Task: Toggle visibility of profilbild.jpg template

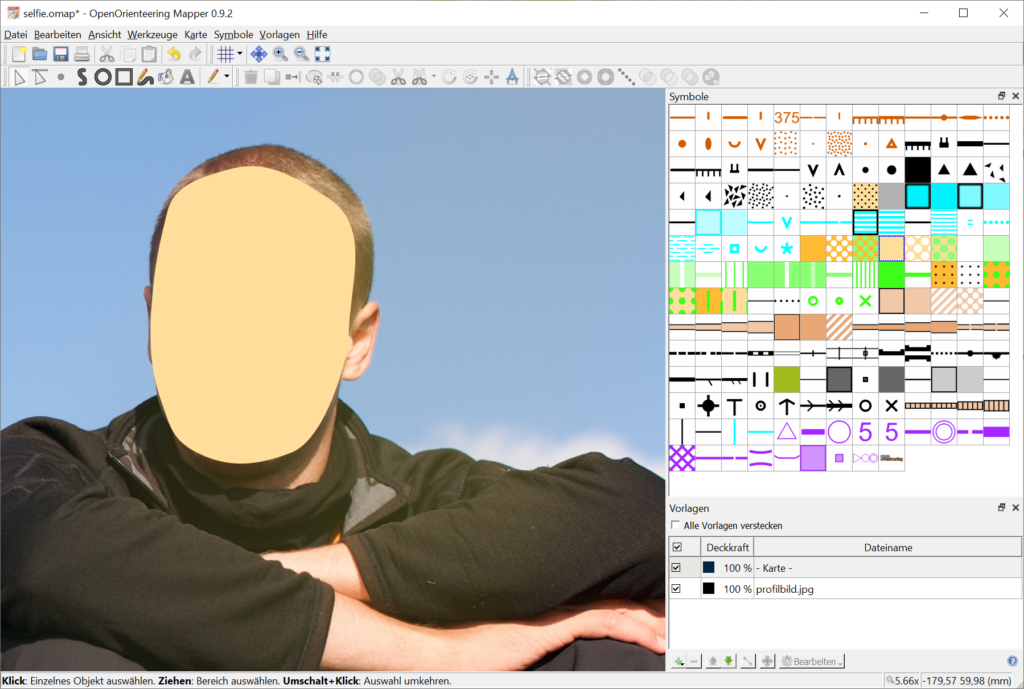Action: (676, 589)
